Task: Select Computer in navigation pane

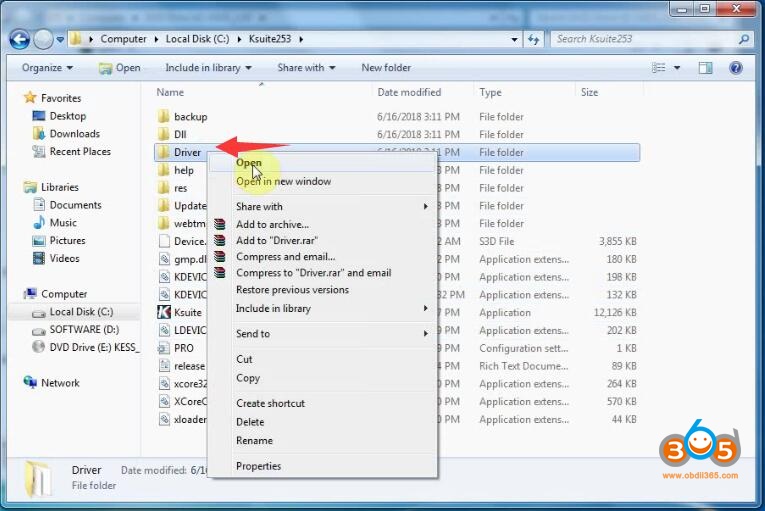Action: coord(64,294)
